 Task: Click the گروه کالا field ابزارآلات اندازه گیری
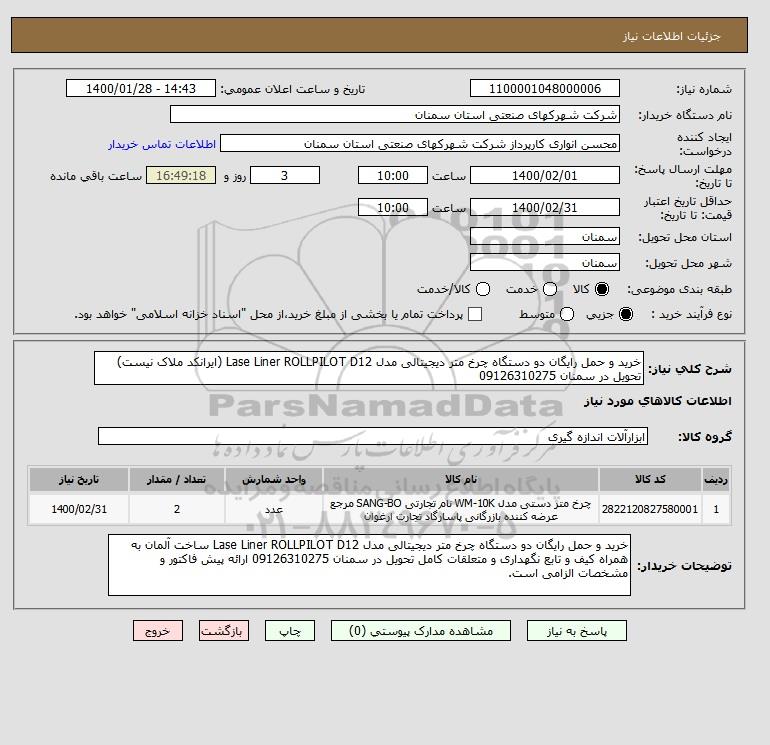coord(373,436)
